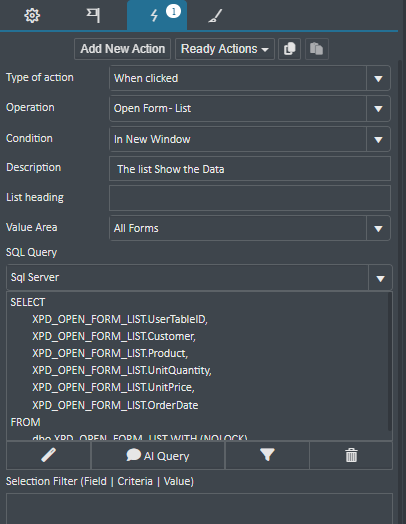Click the List heading input field
The height and width of the screenshot is (524, 406).
click(x=250, y=198)
